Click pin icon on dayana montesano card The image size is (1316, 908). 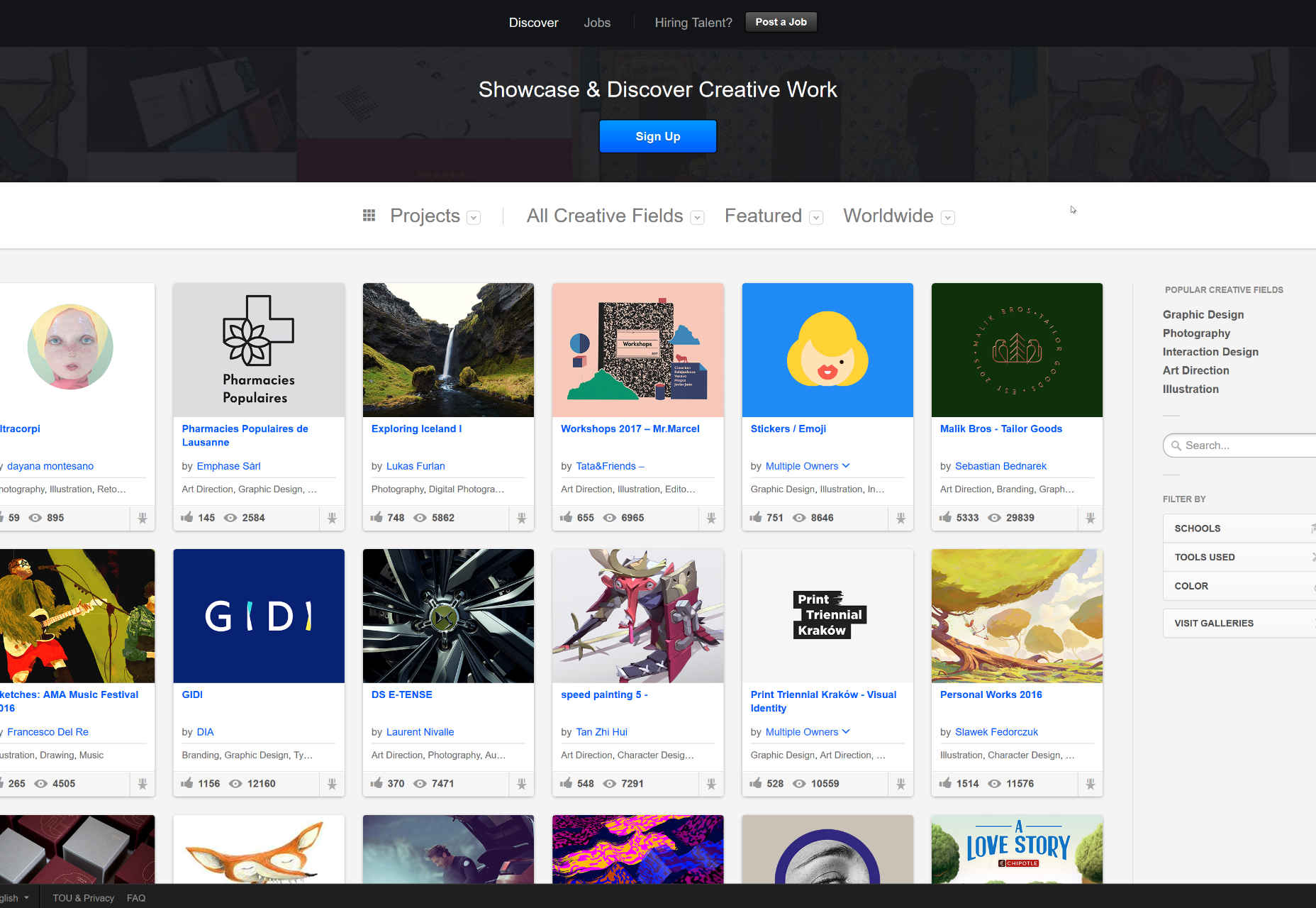(x=143, y=519)
